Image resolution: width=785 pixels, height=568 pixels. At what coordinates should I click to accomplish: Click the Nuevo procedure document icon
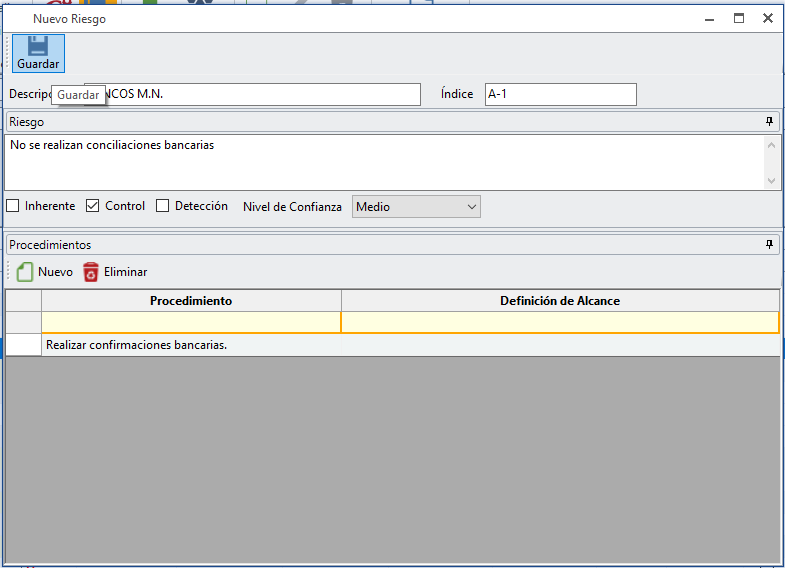click(x=25, y=272)
